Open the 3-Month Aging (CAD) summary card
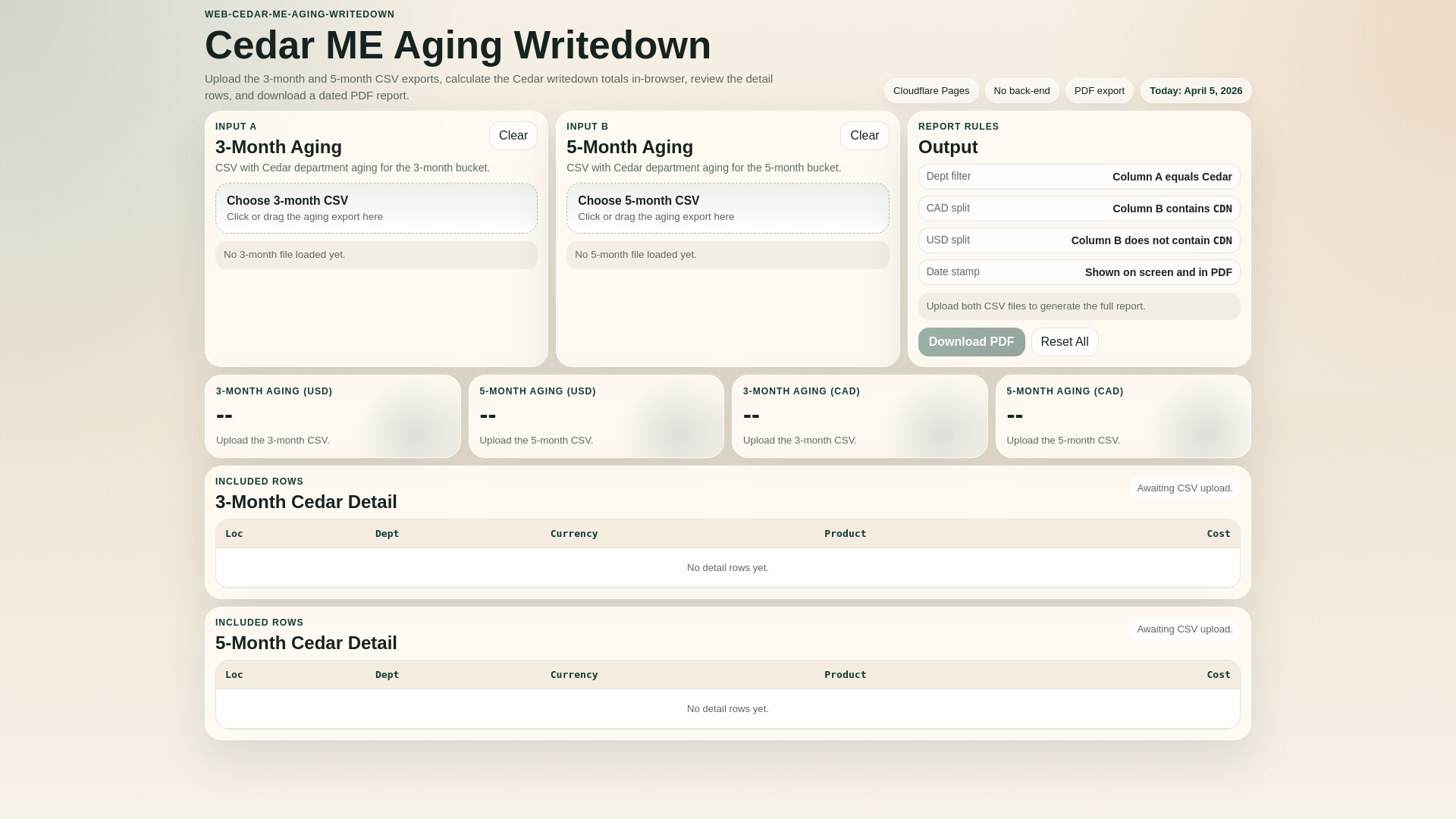1456x819 pixels. [860, 416]
